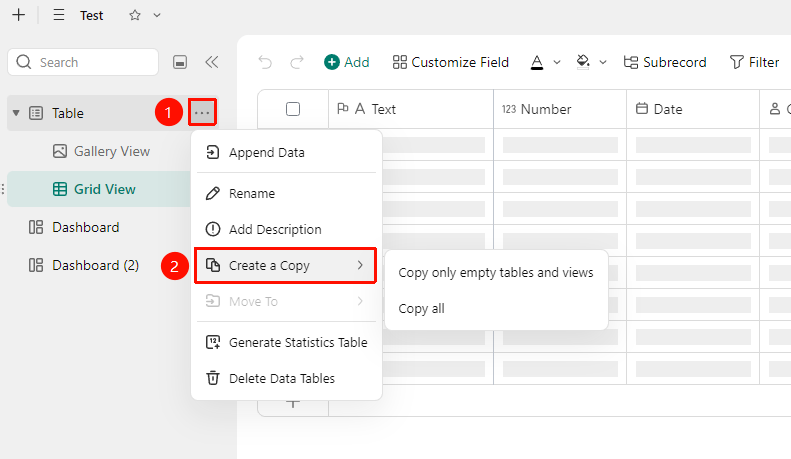Click the Redo arrow in the toolbar
The height and width of the screenshot is (459, 791).
coord(297,62)
